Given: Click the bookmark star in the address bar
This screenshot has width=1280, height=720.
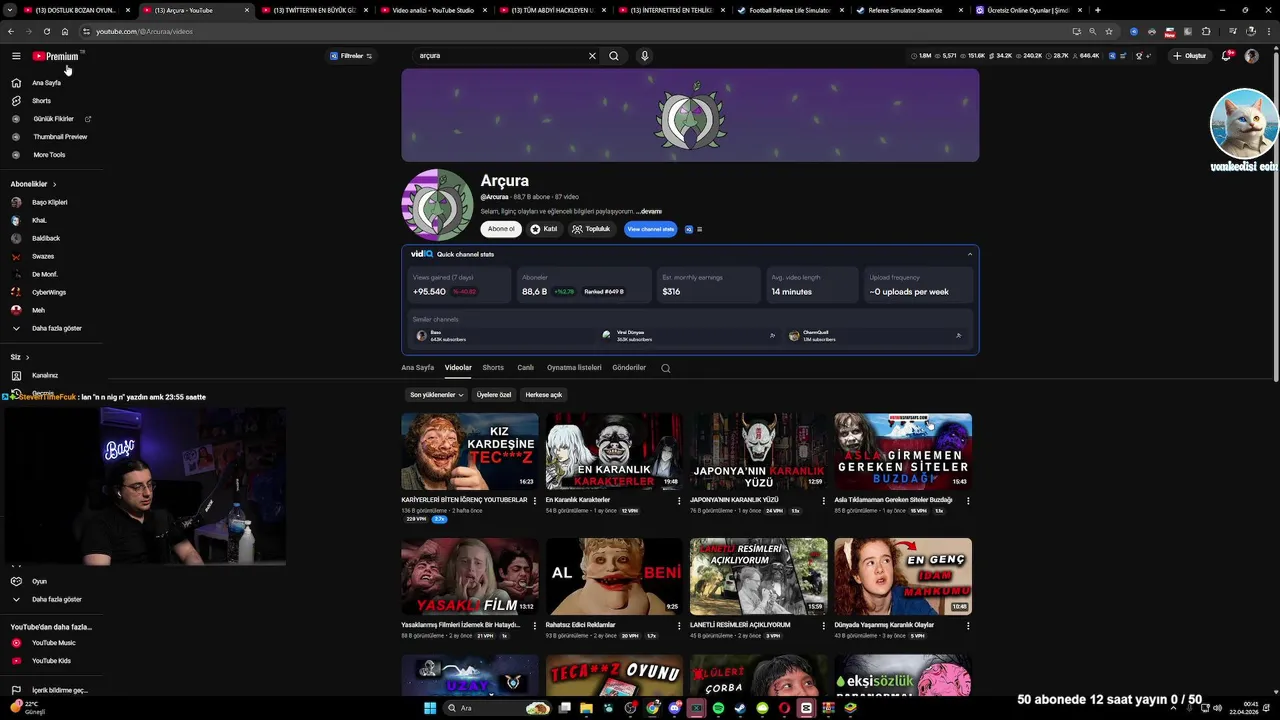Looking at the screenshot, I should pyautogui.click(x=1109, y=31).
